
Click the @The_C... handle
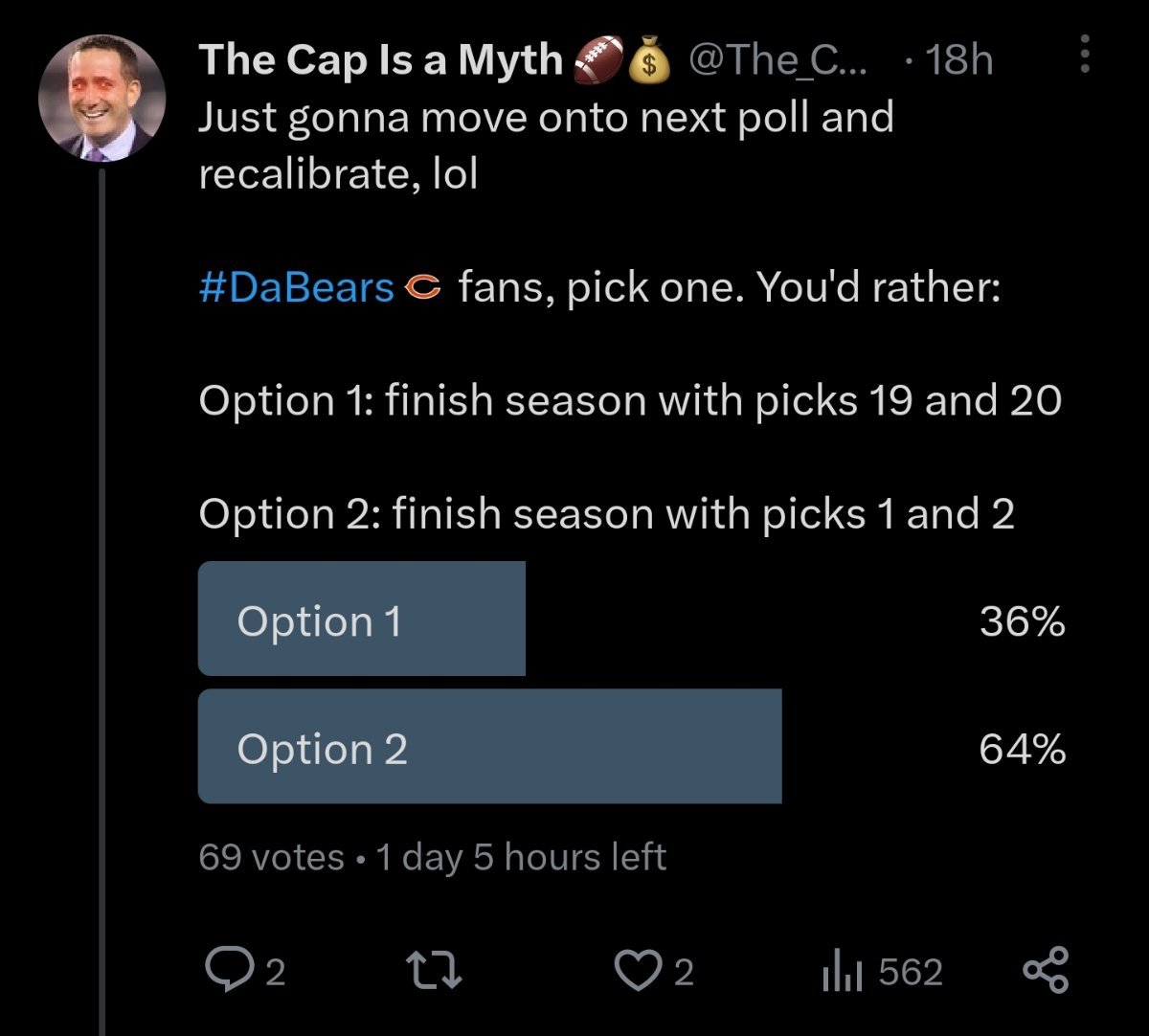point(777,61)
